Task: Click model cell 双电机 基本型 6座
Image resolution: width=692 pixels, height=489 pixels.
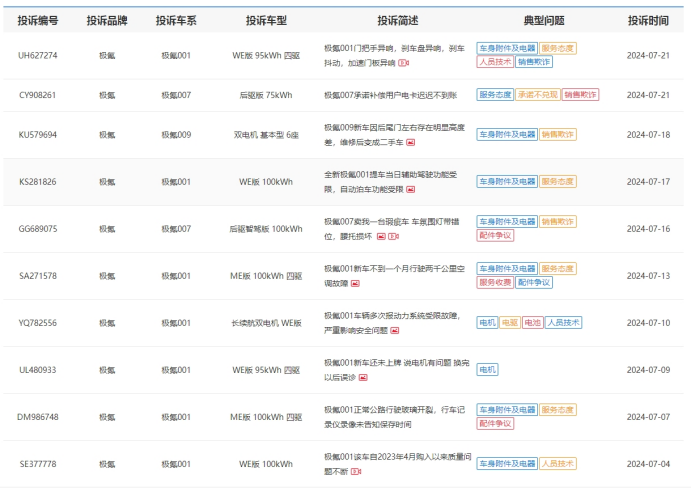Action: pos(266,135)
